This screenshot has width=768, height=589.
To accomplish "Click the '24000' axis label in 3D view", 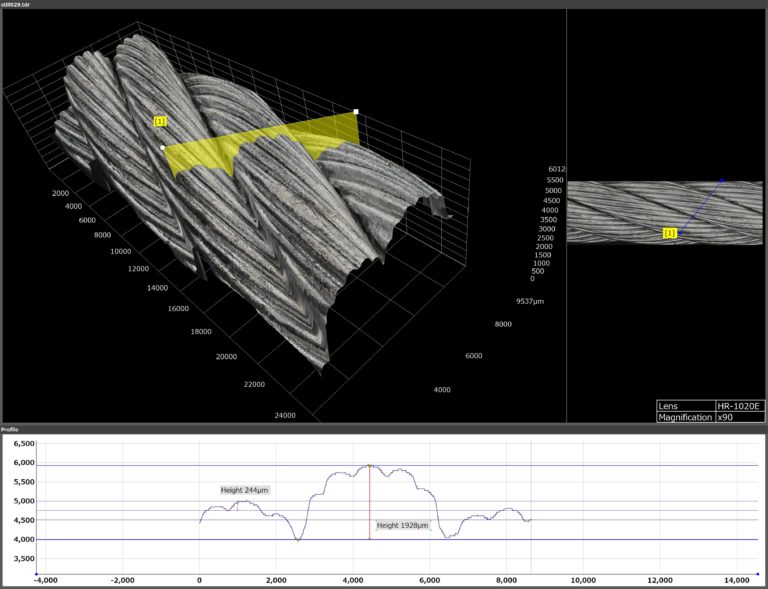I will 285,415.
